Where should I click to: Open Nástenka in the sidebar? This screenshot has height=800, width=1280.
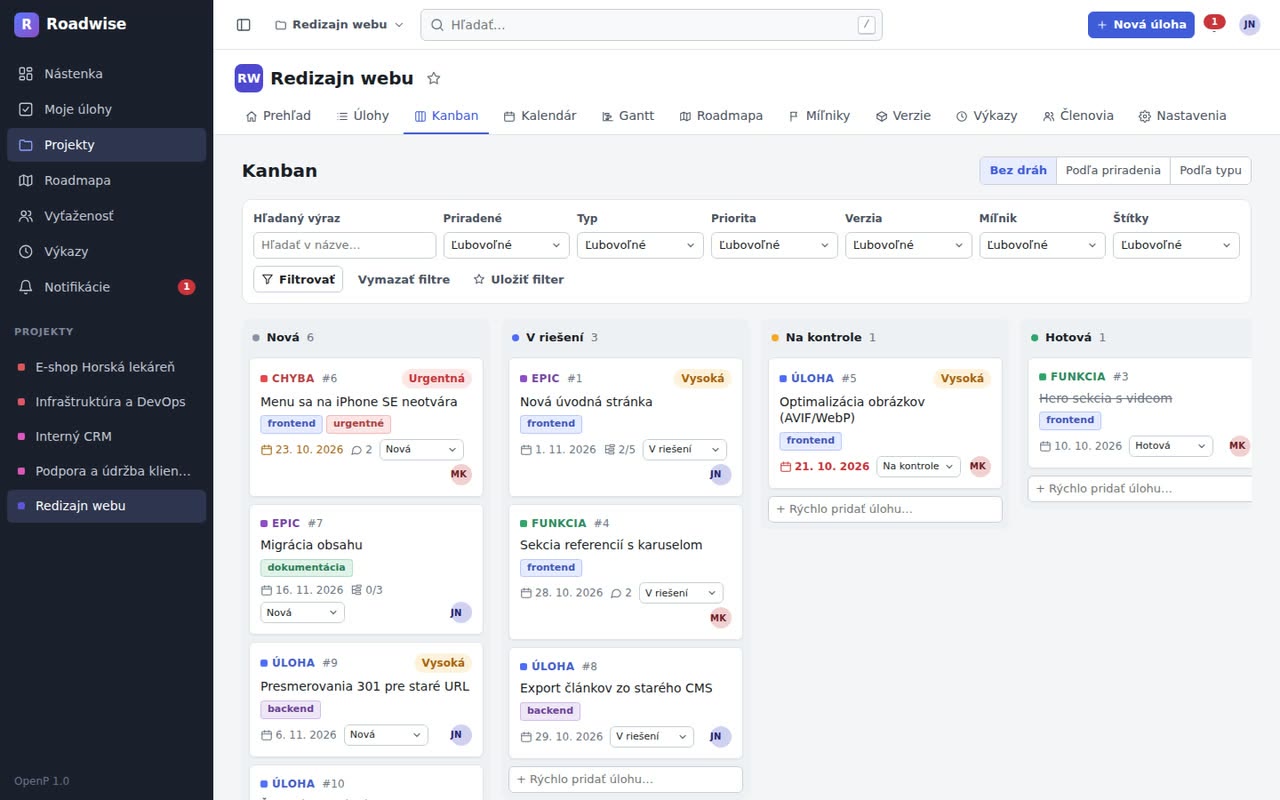click(x=107, y=74)
